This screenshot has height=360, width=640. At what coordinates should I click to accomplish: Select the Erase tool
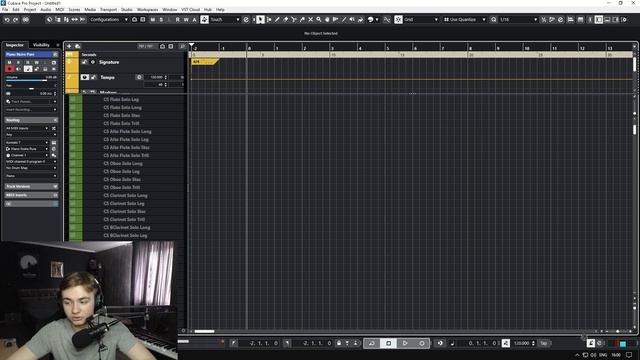click(285, 20)
